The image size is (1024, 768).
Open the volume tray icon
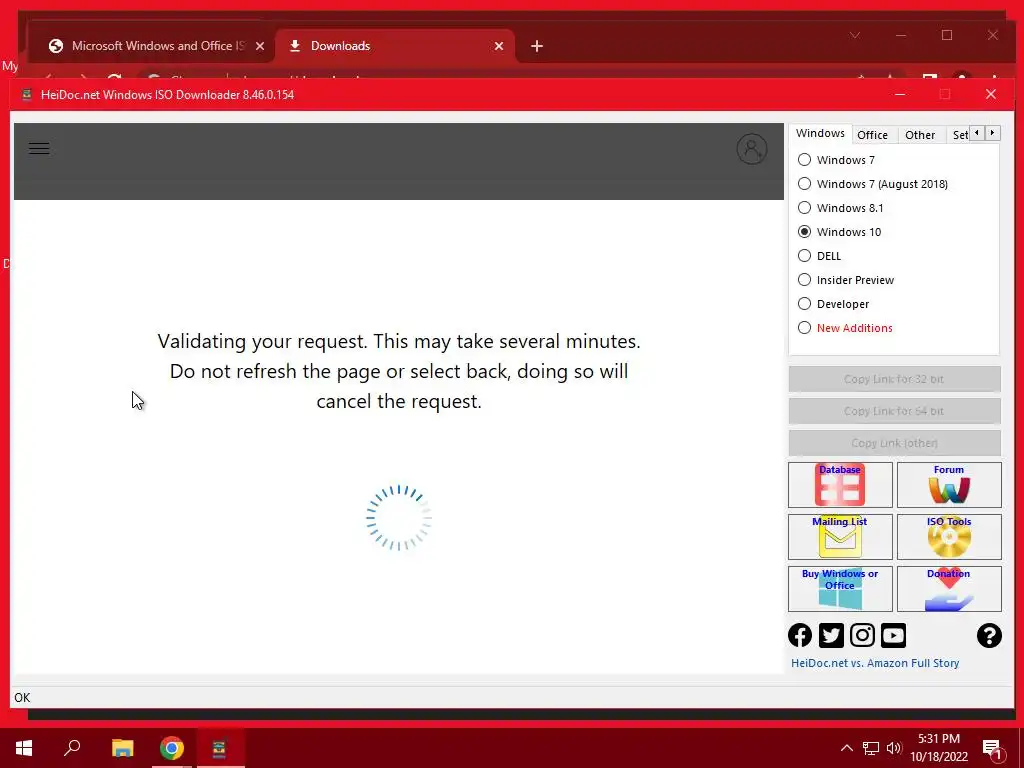pos(894,748)
